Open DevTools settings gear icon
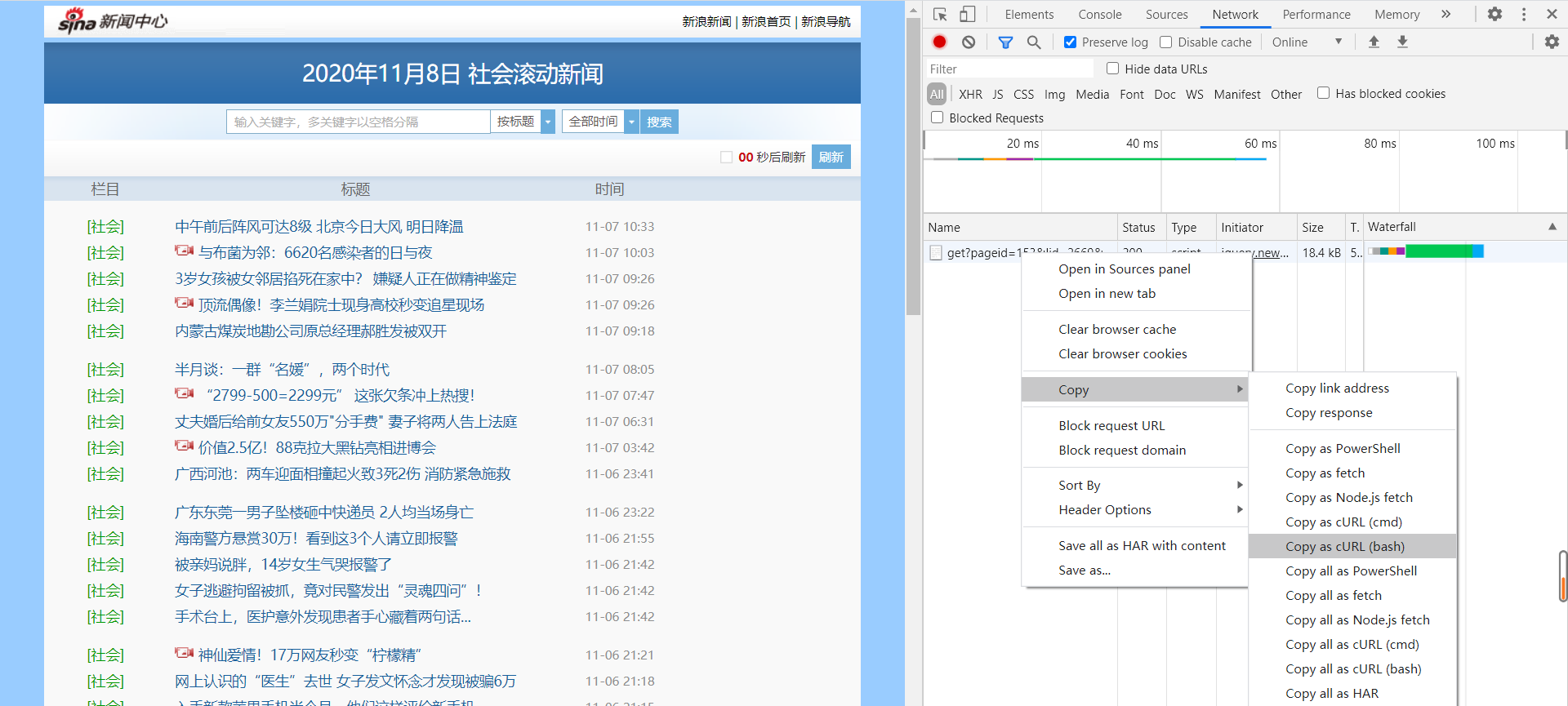The height and width of the screenshot is (706, 1568). pyautogui.click(x=1494, y=14)
